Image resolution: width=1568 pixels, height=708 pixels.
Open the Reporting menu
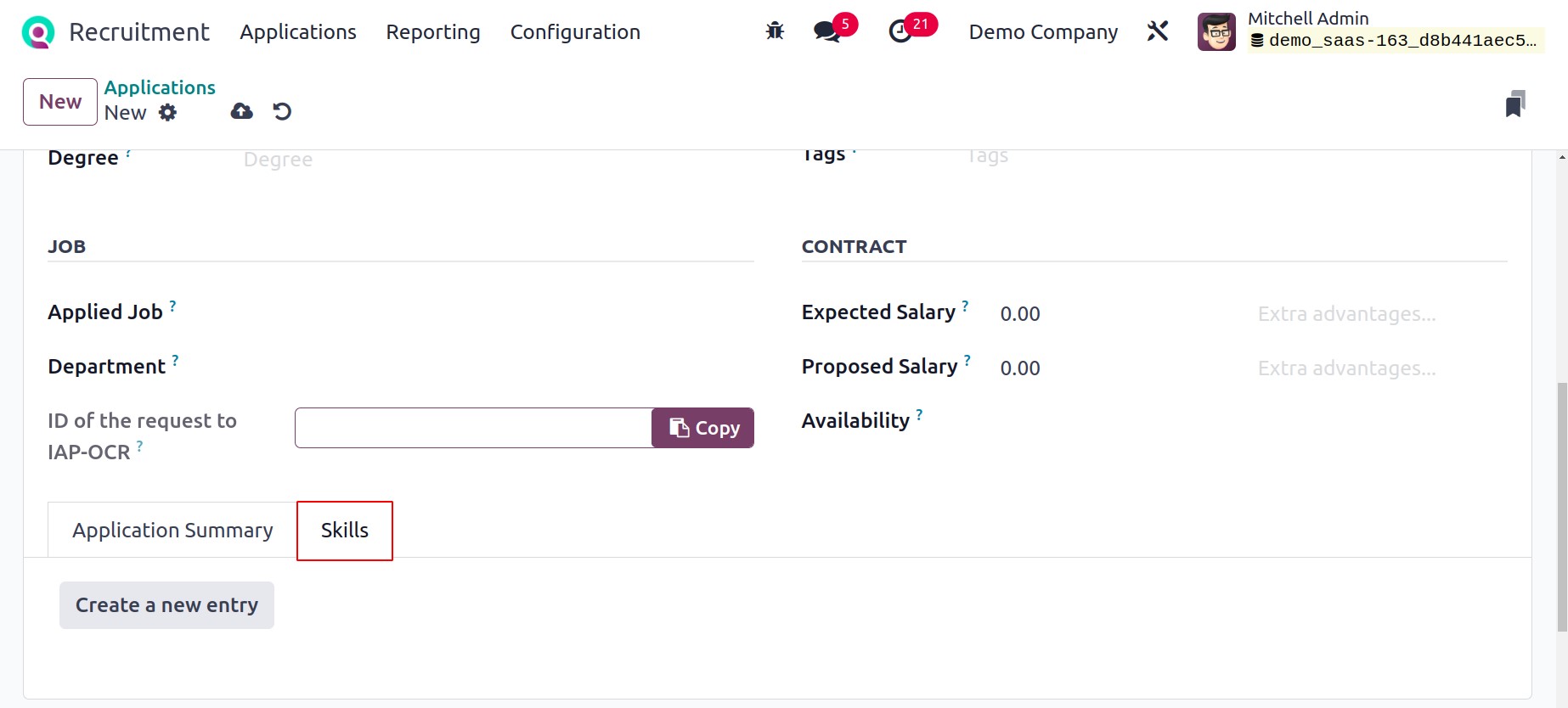pos(433,32)
